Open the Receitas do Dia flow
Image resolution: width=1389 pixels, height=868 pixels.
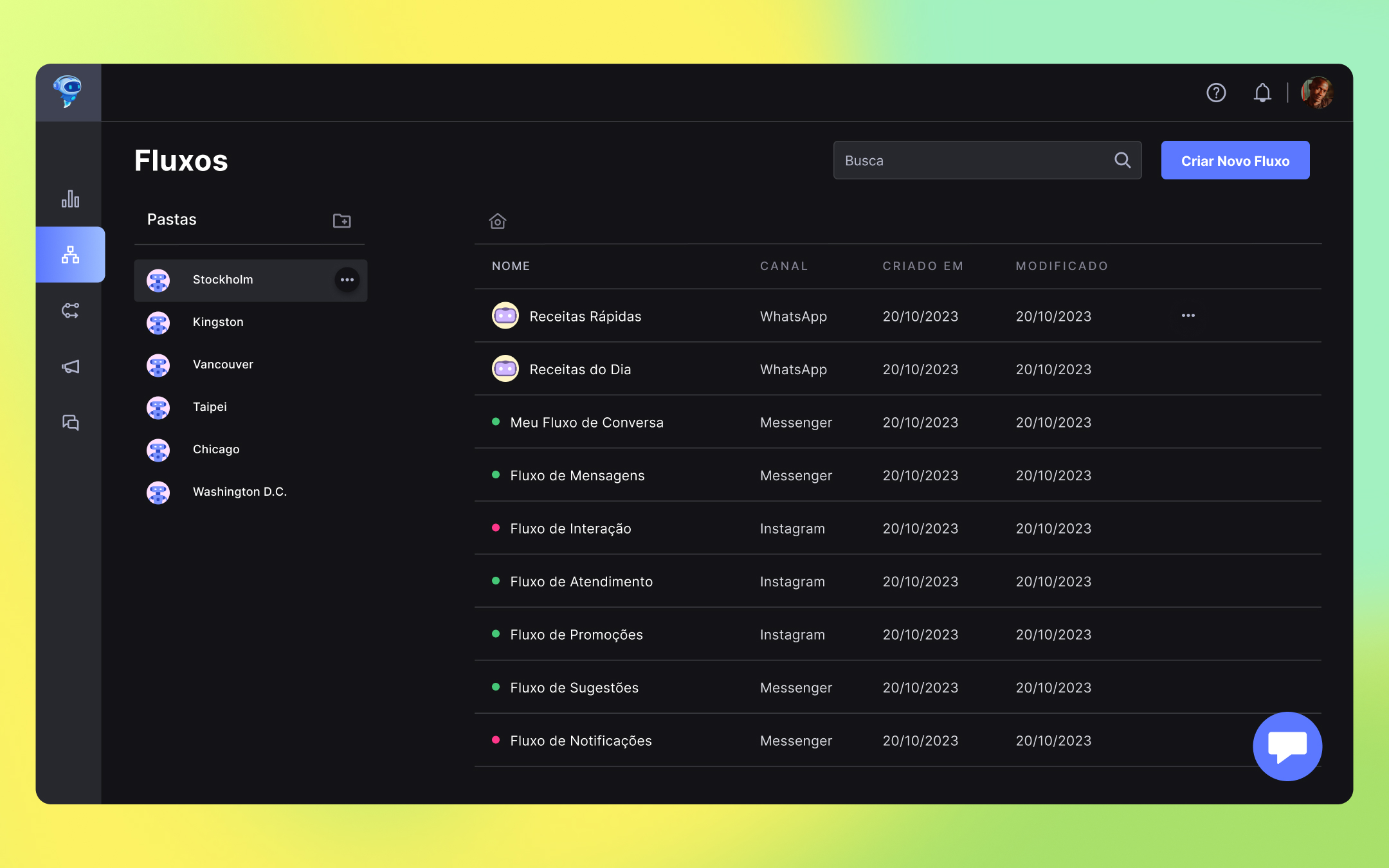580,370
